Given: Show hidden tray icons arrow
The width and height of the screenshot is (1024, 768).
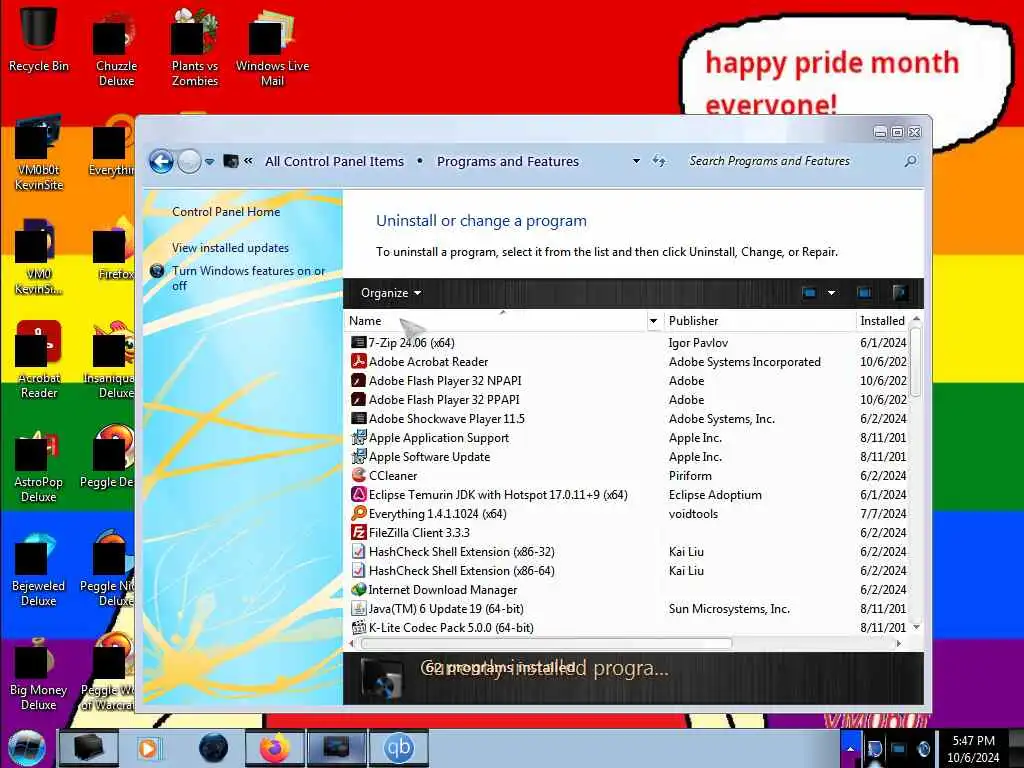Looking at the screenshot, I should pos(850,748).
